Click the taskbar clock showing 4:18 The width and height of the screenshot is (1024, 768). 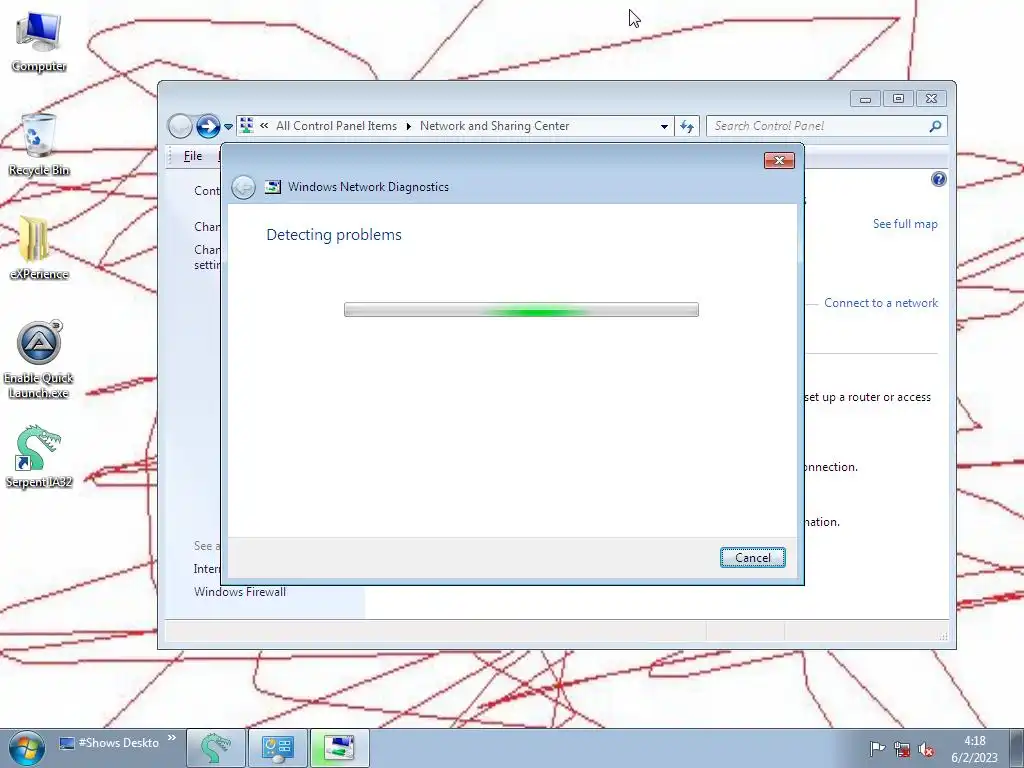974,749
